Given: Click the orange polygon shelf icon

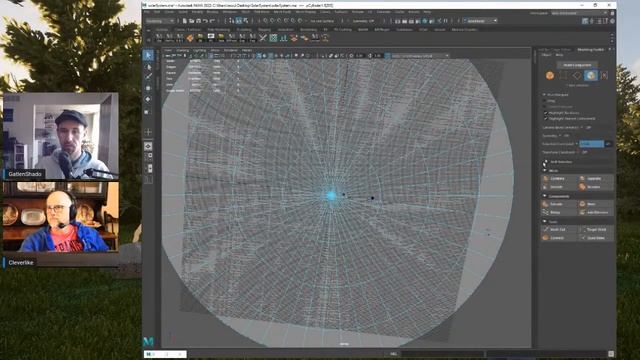Looking at the screenshot, I should (190, 38).
